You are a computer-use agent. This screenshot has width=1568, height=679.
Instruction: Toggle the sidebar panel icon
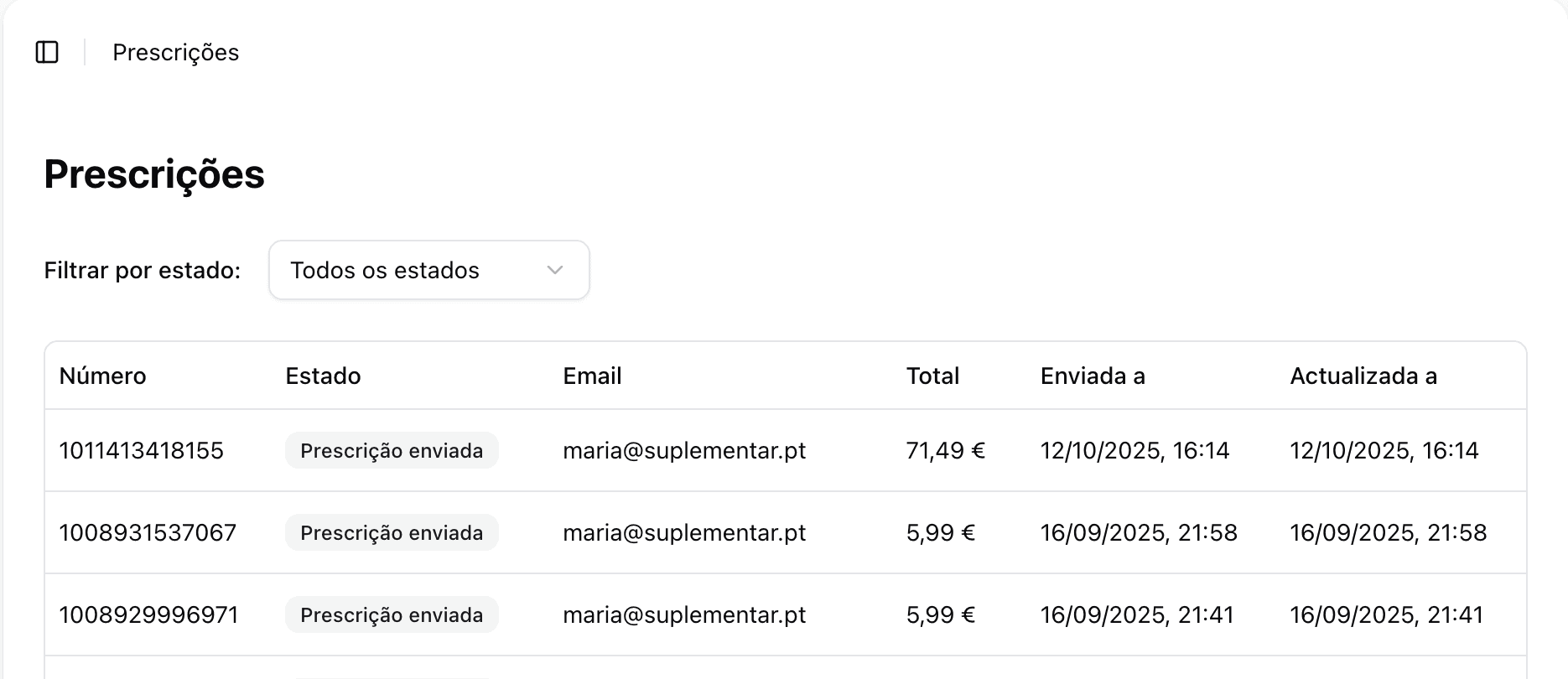click(47, 52)
